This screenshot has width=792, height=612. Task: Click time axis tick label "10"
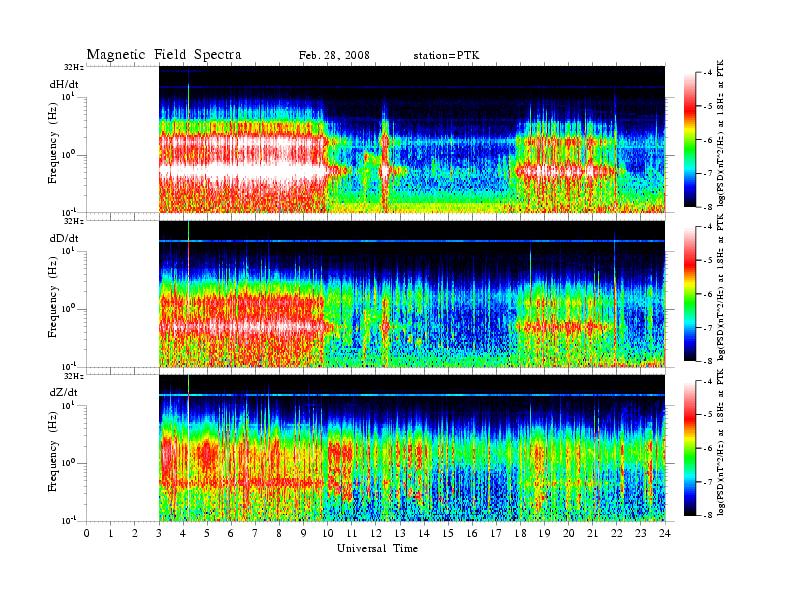pos(327,533)
